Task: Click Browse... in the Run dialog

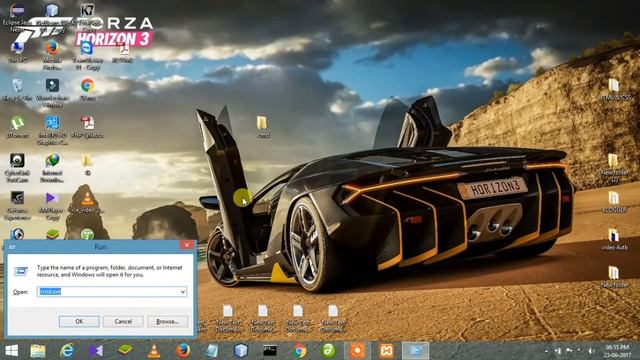Action: 167,321
